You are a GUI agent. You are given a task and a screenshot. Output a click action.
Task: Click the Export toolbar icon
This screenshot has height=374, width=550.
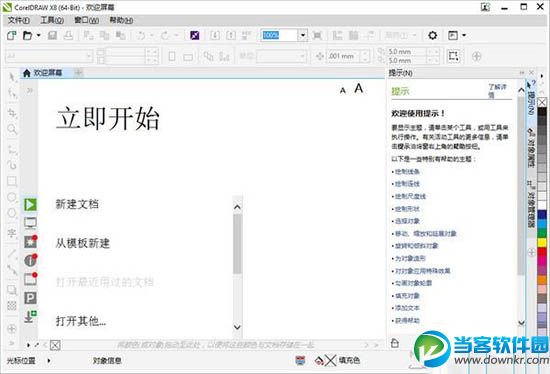coord(231,35)
